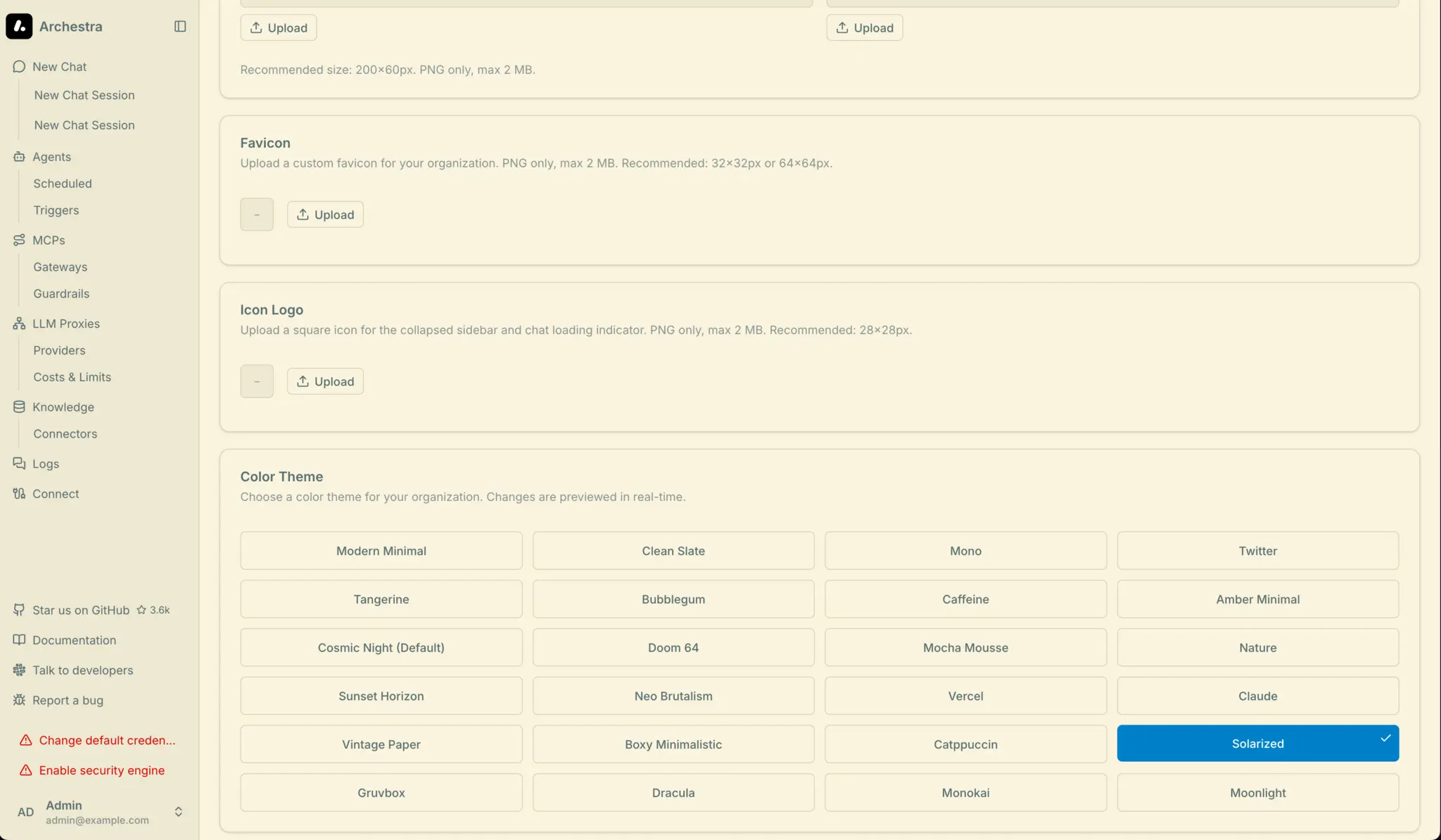Select the Solarized theme option

1257,744
